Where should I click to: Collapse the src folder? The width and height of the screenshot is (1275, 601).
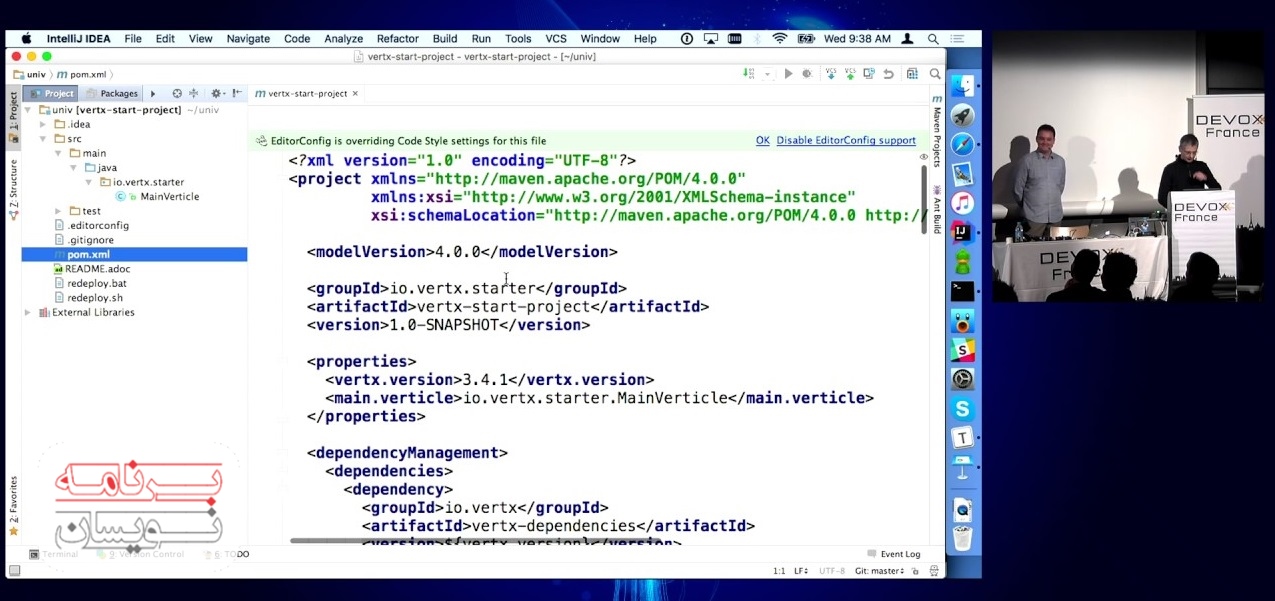tap(43, 139)
